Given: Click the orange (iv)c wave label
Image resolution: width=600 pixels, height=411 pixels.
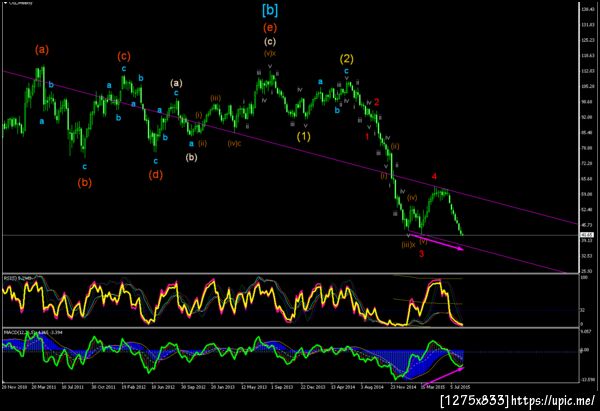Looking at the screenshot, I should coord(234,144).
